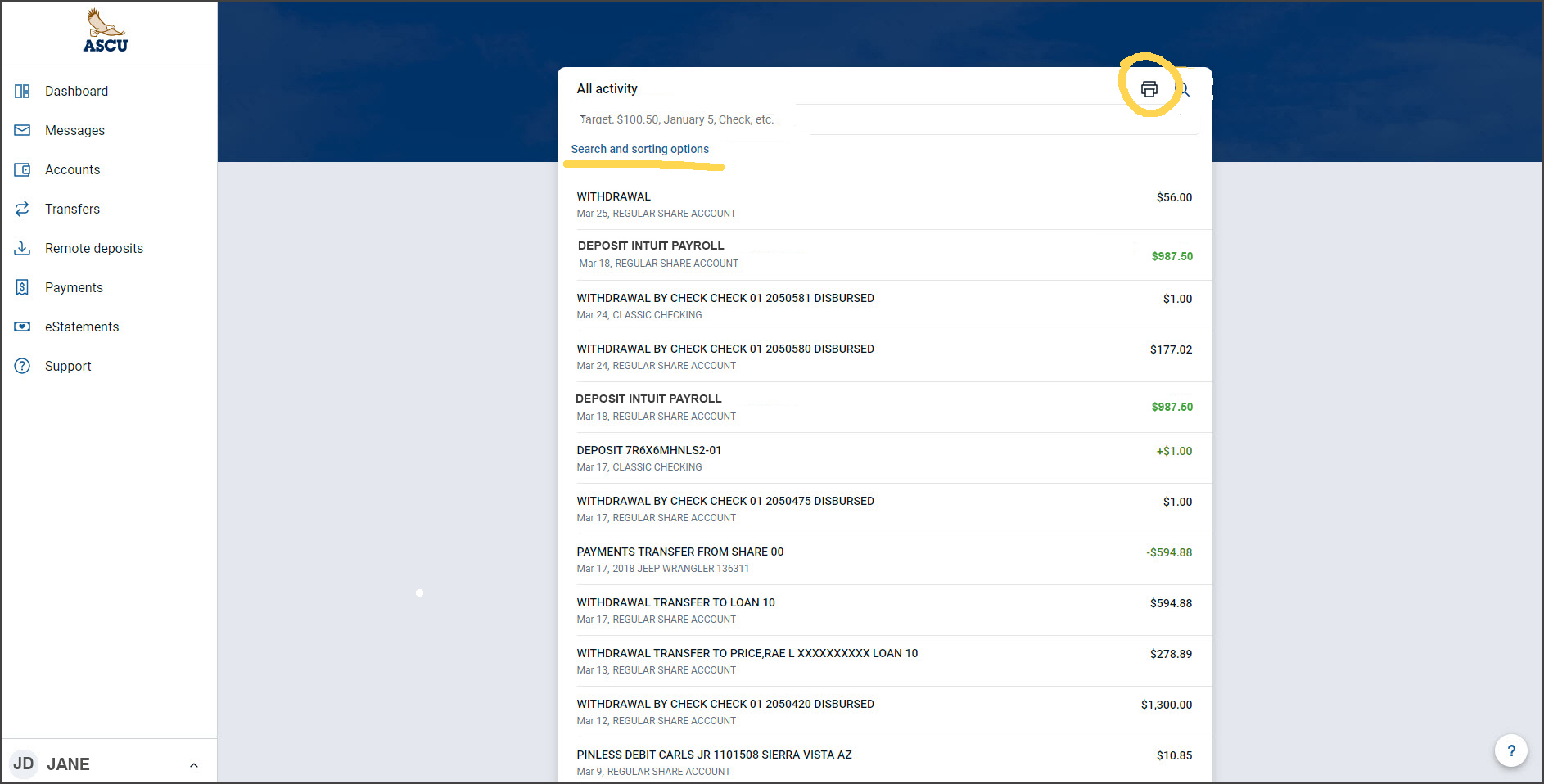Open Support page
The height and width of the screenshot is (784, 1544).
pos(68,366)
